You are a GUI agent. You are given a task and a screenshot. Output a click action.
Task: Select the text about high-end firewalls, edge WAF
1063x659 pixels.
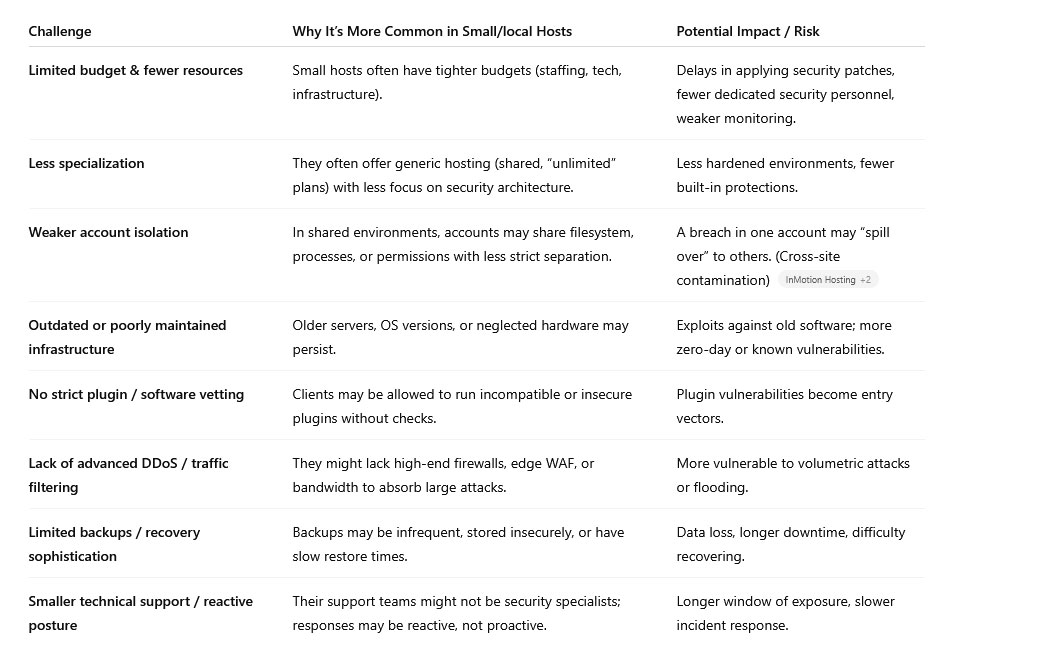(x=443, y=475)
